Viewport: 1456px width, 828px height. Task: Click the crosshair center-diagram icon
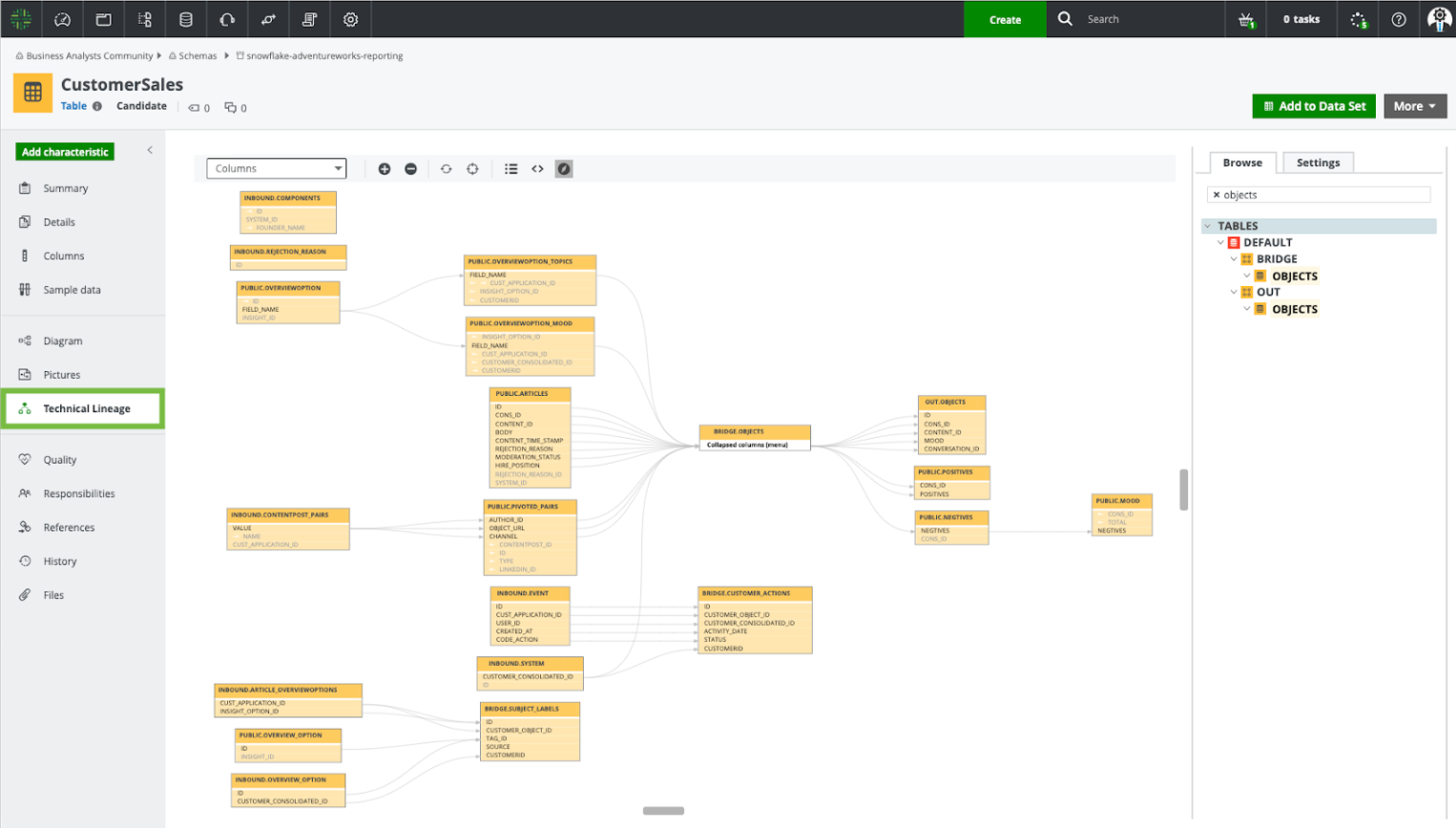tap(472, 169)
